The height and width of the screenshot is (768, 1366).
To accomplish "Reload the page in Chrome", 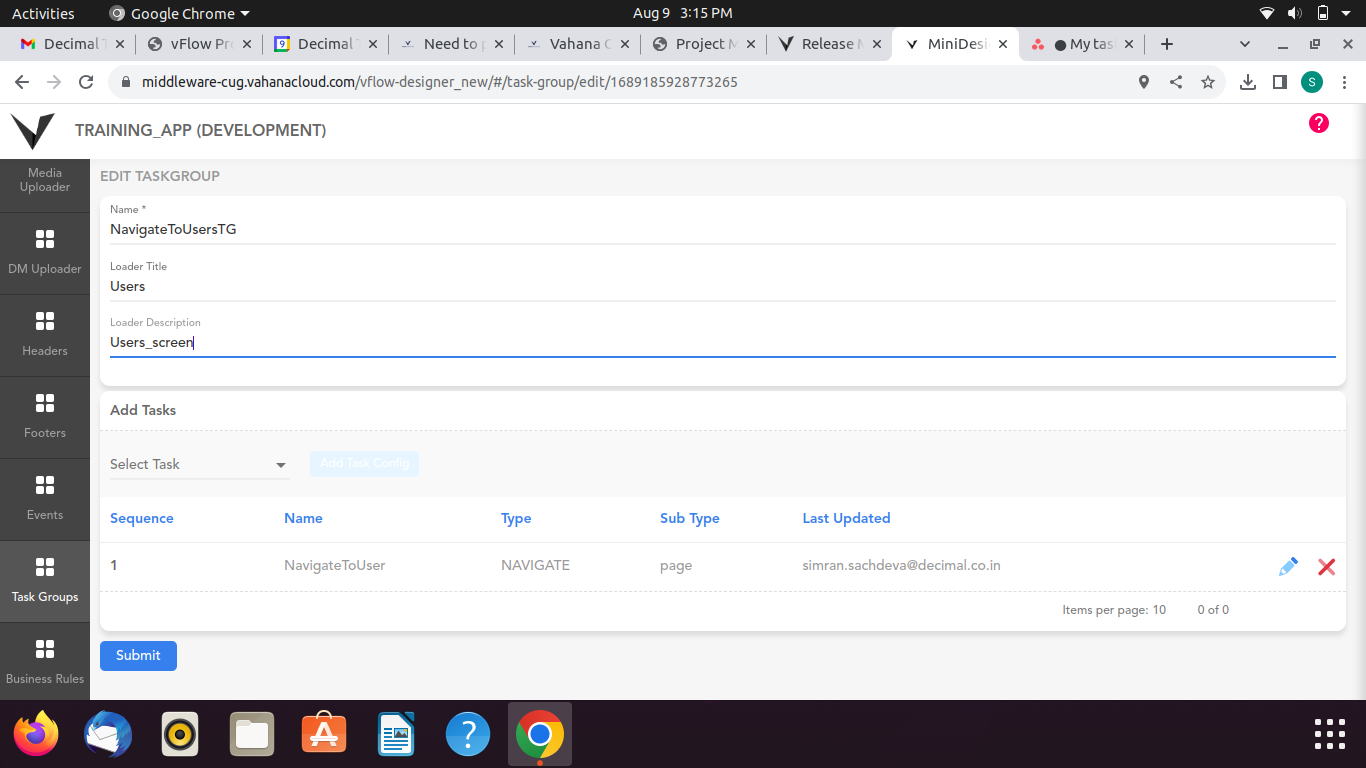I will pos(86,82).
